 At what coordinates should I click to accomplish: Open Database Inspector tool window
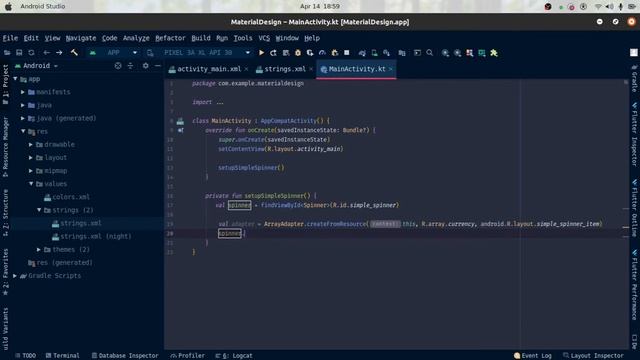pyautogui.click(x=124, y=356)
